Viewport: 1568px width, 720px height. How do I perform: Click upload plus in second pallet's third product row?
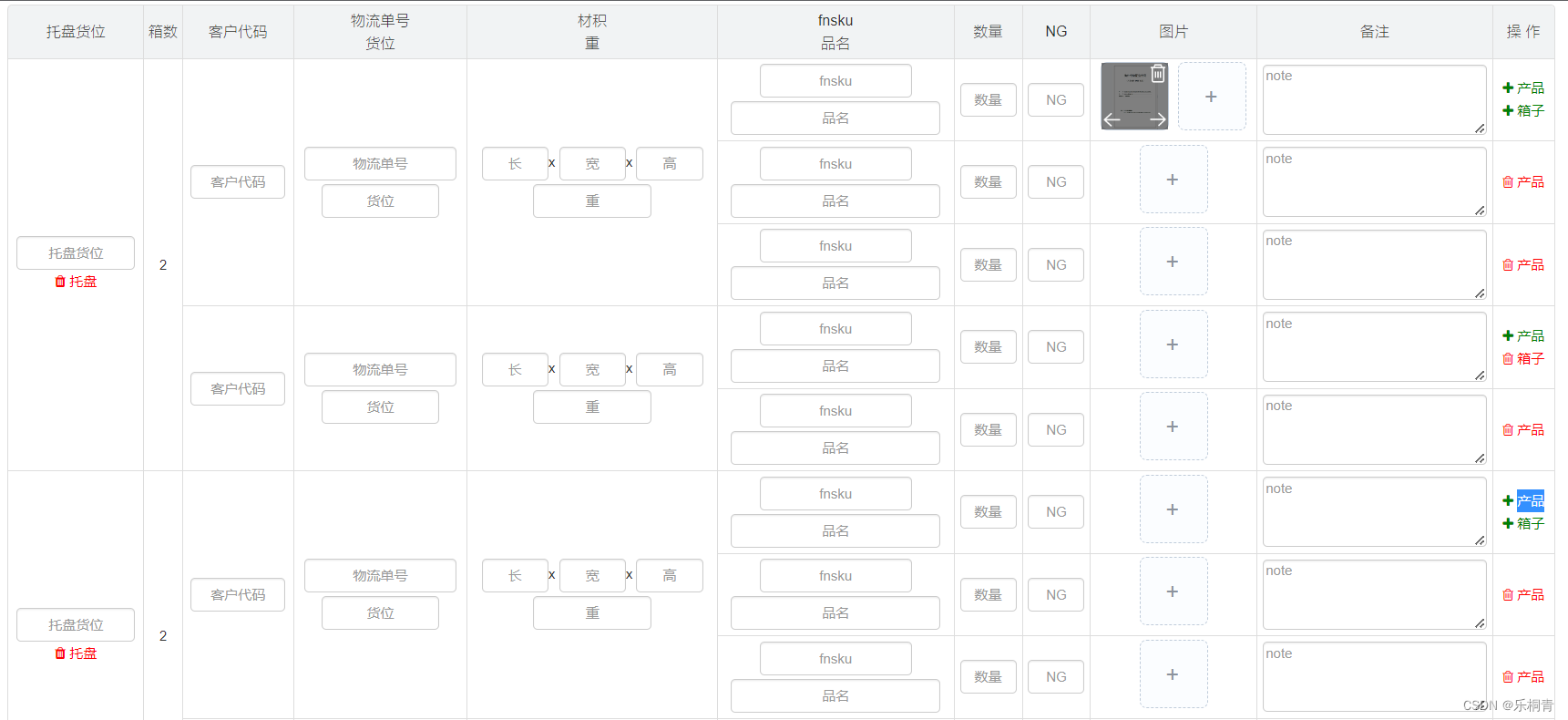(1173, 674)
